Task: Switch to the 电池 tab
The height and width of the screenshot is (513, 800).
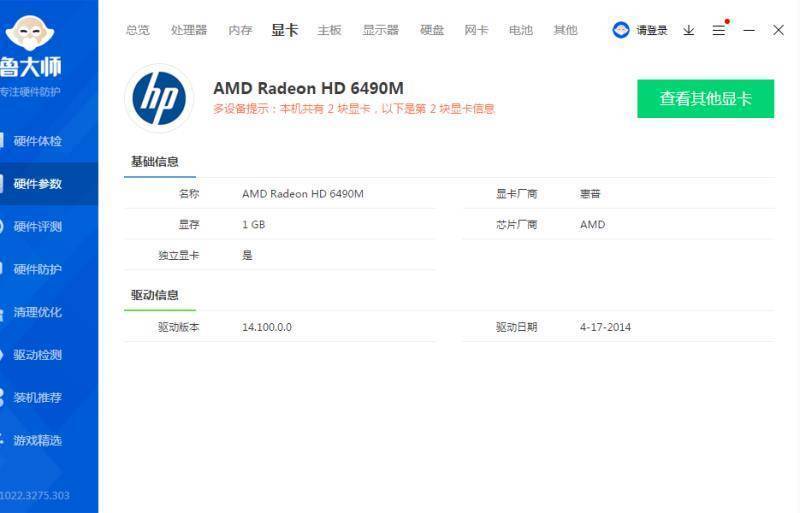Action: (520, 30)
